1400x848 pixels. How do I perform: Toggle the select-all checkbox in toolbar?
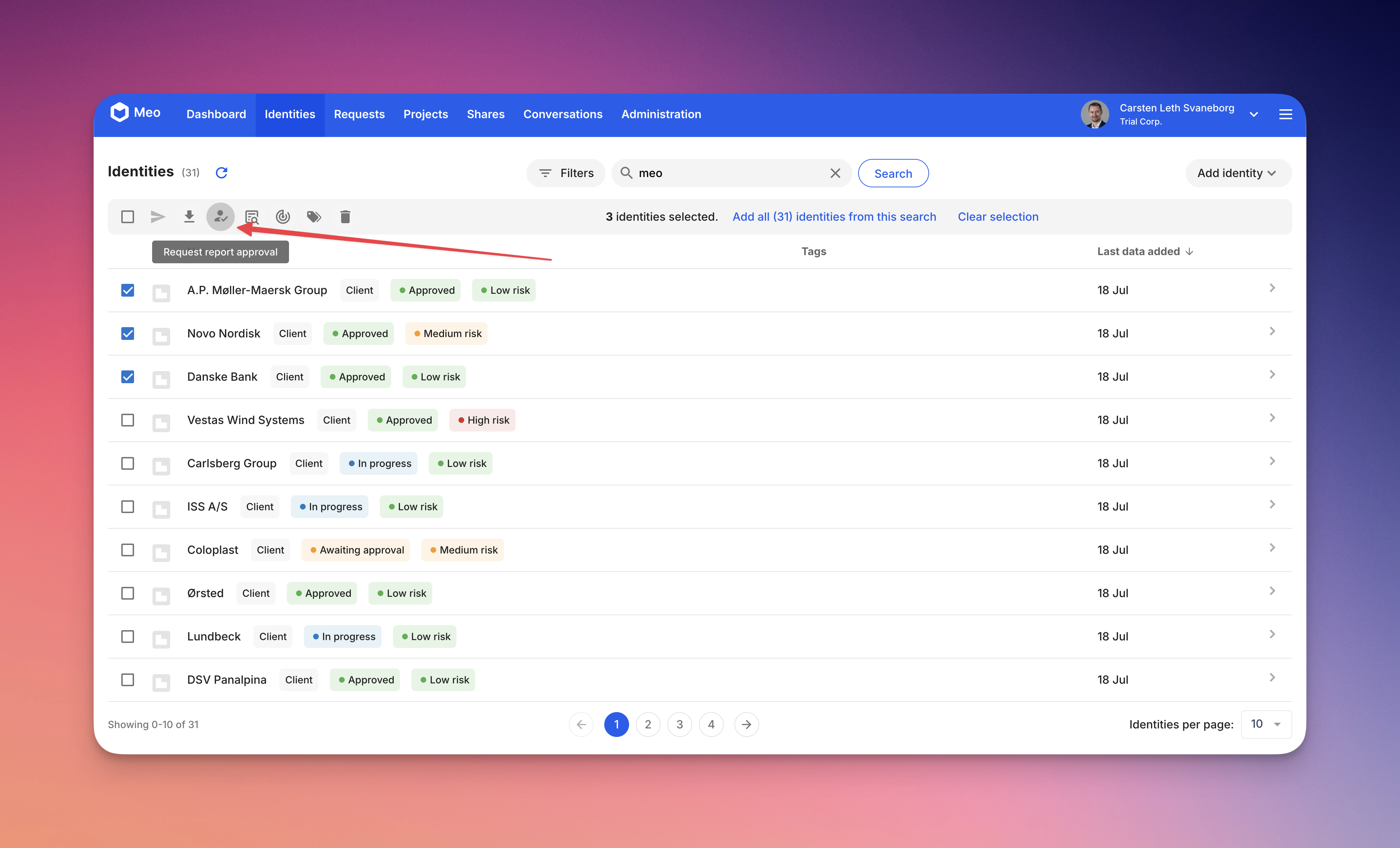[x=128, y=216]
